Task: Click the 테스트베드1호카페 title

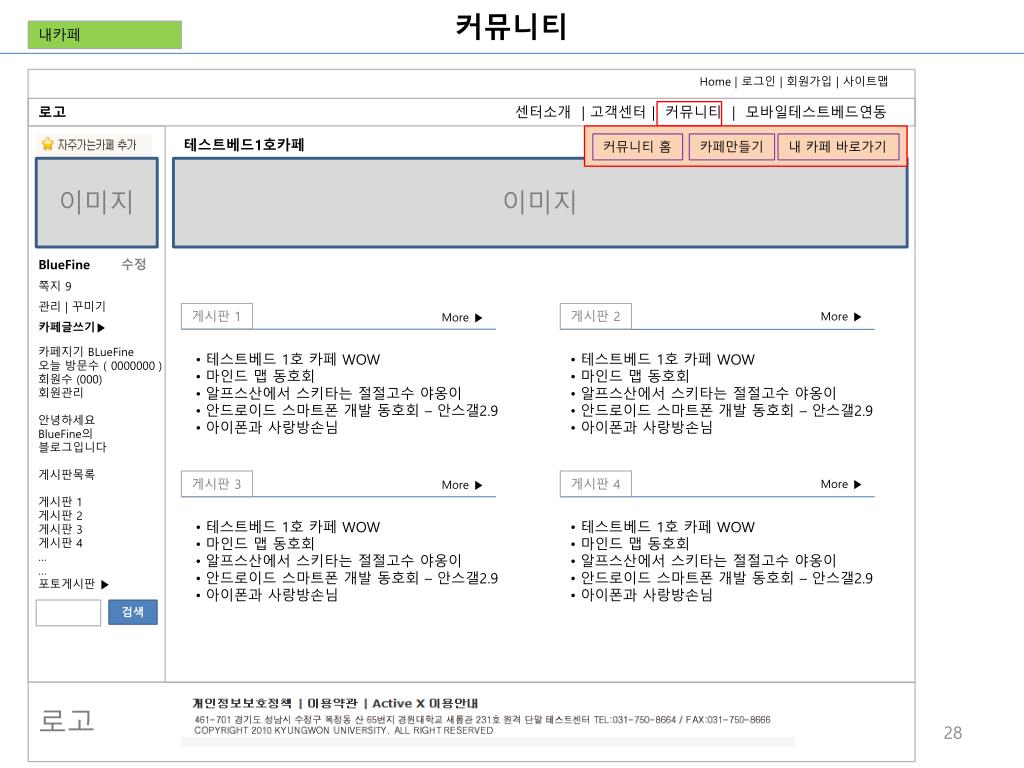Action: click(x=244, y=144)
